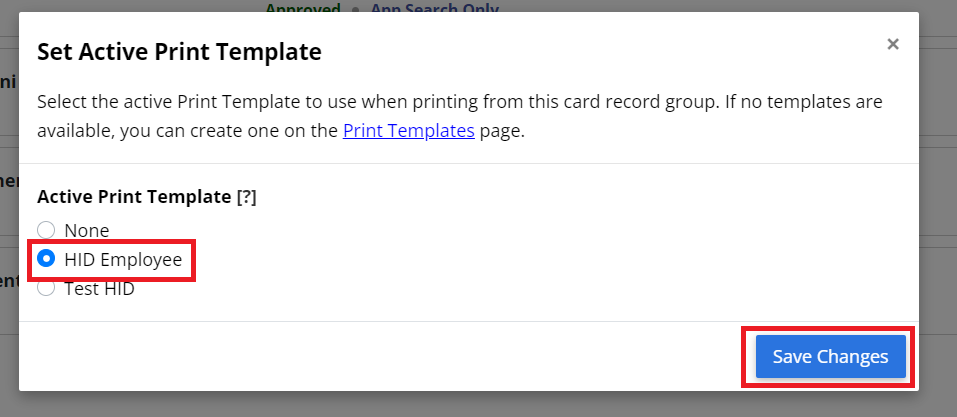Click the 'HID Employee' option label text
The width and height of the screenshot is (957, 417).
[123, 259]
